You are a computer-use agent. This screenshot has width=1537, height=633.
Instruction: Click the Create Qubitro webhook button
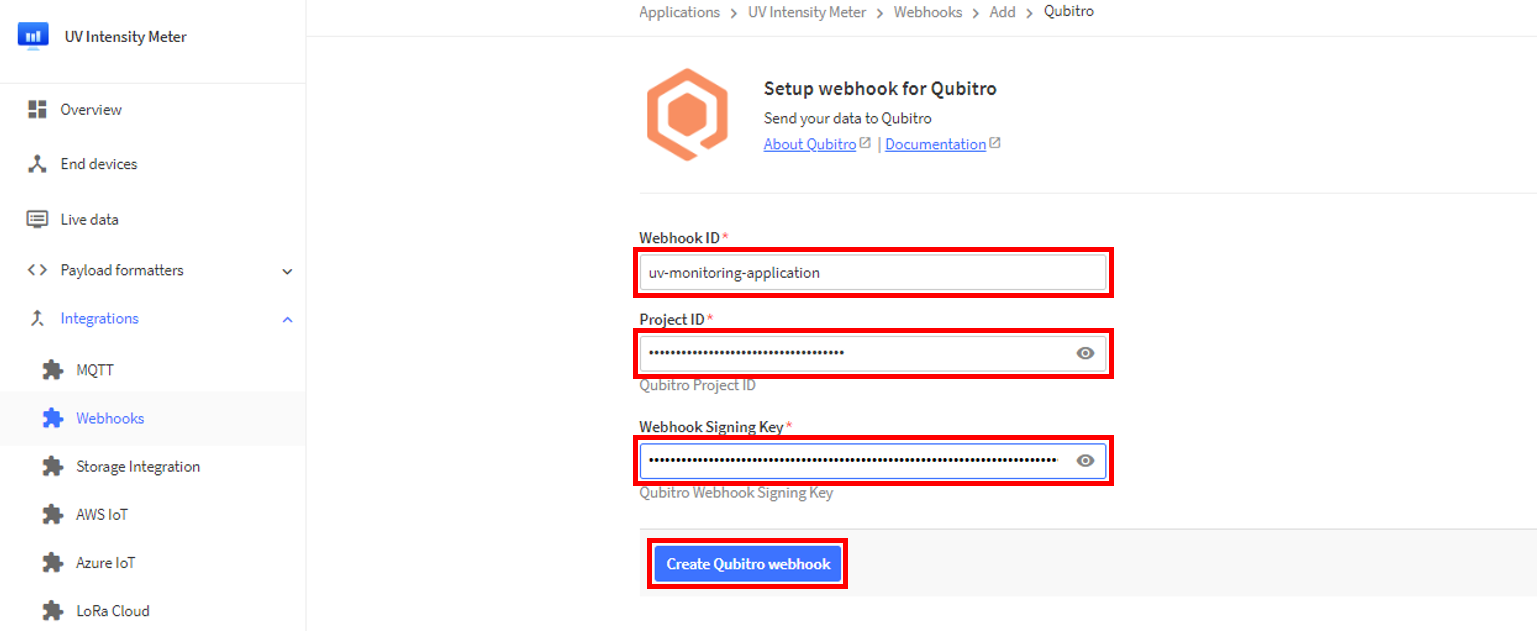pyautogui.click(x=748, y=564)
